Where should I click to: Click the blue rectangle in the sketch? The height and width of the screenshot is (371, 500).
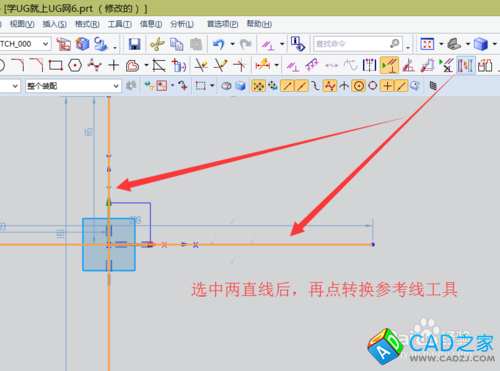pos(109,244)
